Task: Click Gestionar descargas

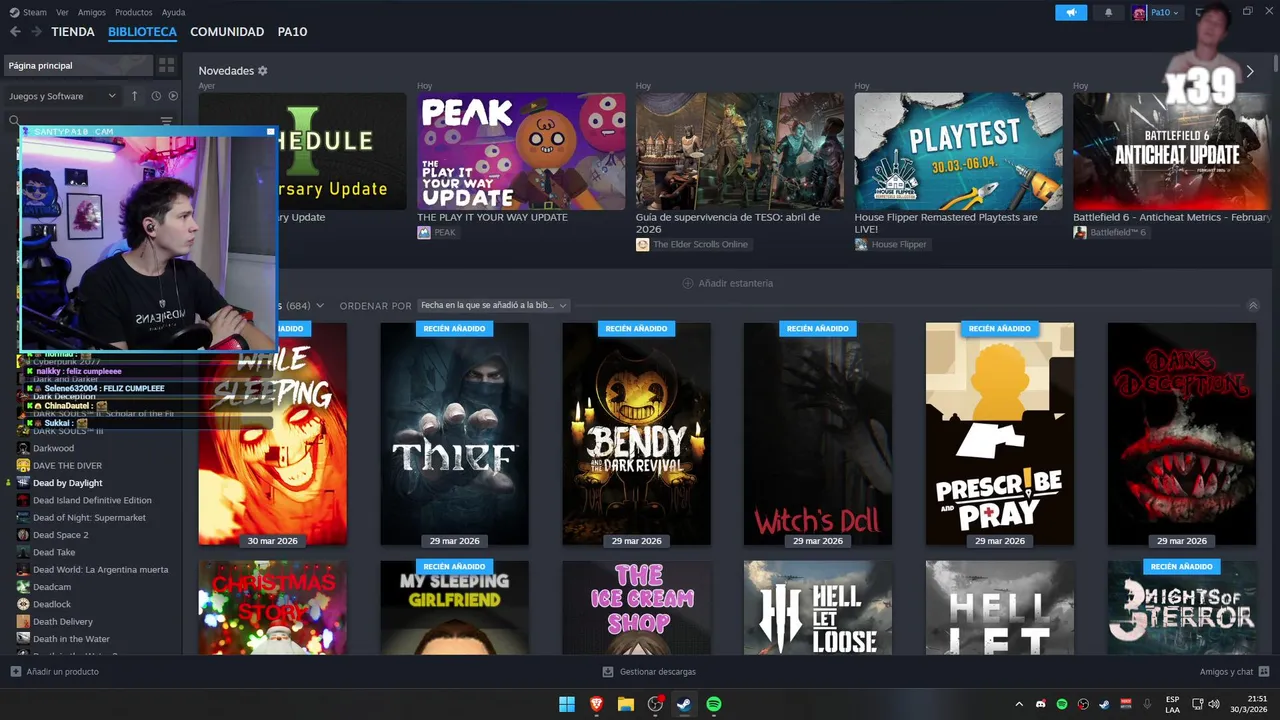Action: (x=658, y=672)
